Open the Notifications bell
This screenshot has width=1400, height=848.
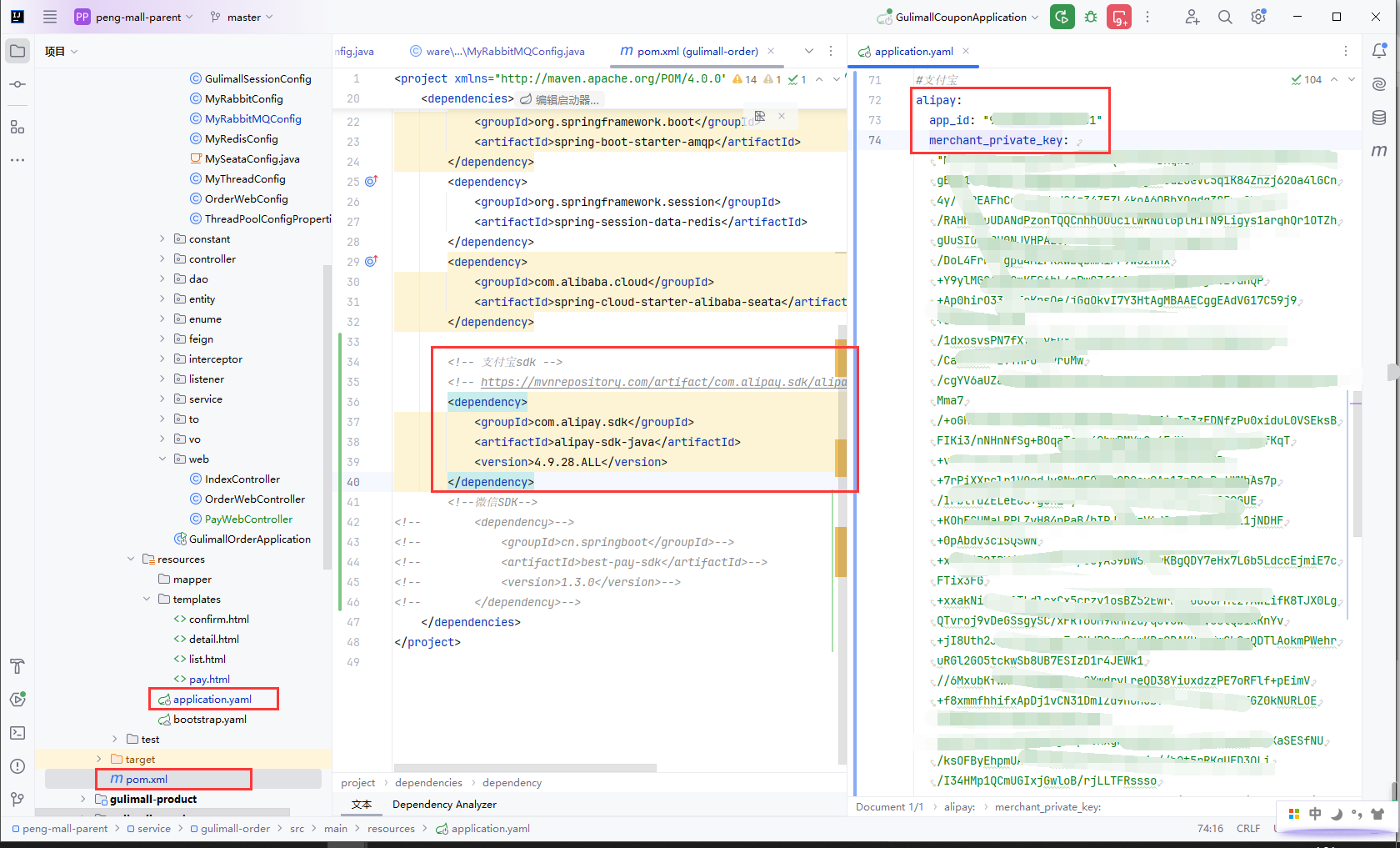(x=1379, y=51)
